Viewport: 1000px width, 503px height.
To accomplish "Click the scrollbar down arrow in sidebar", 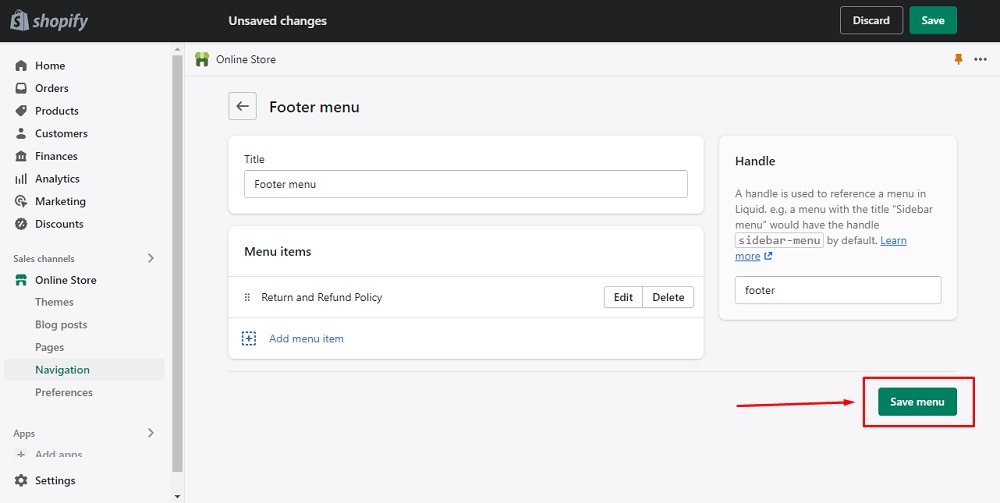I will point(177,497).
